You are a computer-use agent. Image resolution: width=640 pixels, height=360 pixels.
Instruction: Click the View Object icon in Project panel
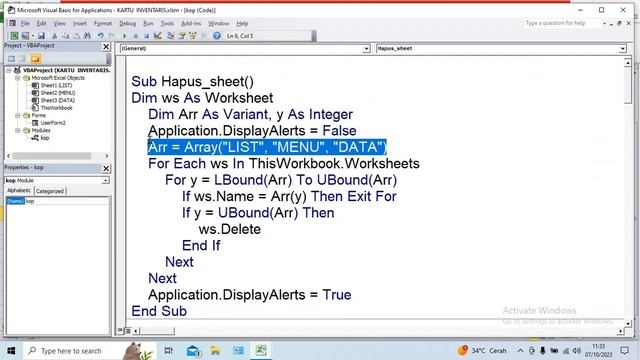tap(22, 59)
